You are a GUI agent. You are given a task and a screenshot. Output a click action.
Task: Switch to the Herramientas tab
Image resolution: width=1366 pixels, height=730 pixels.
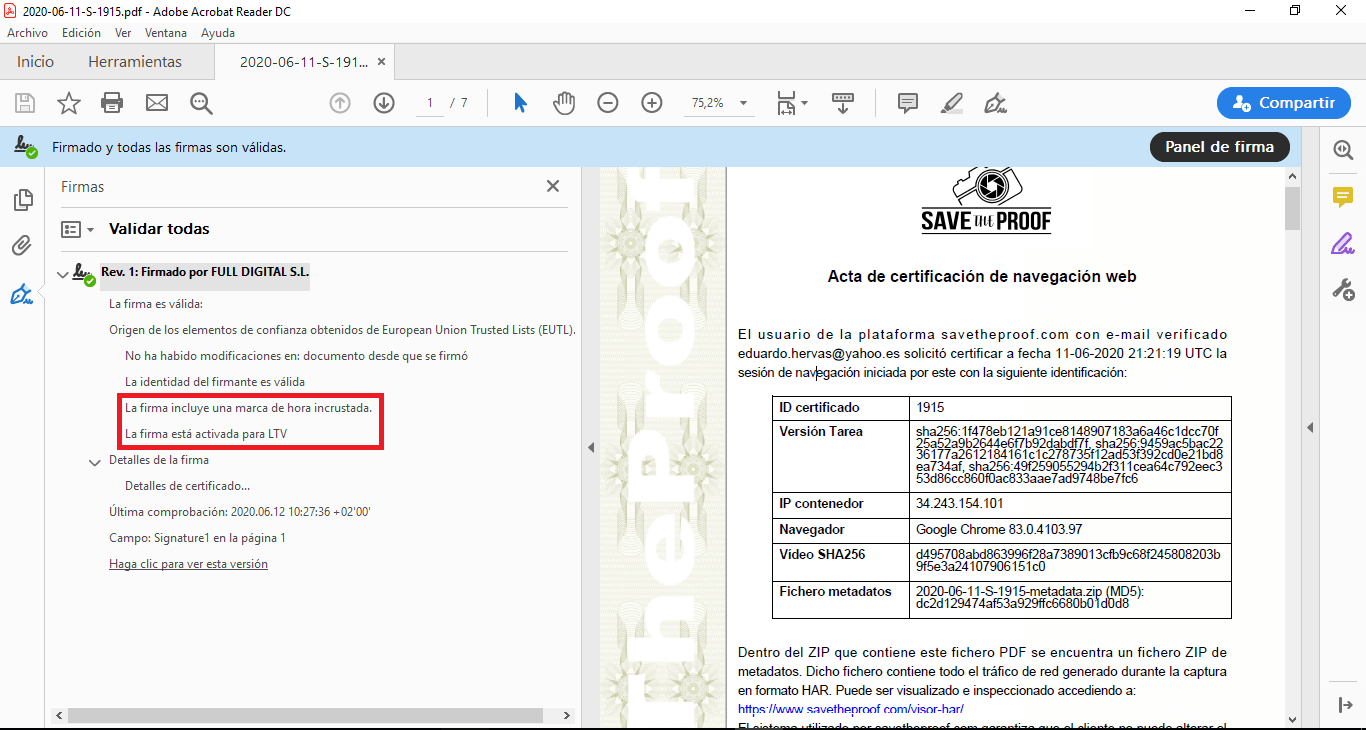[135, 62]
